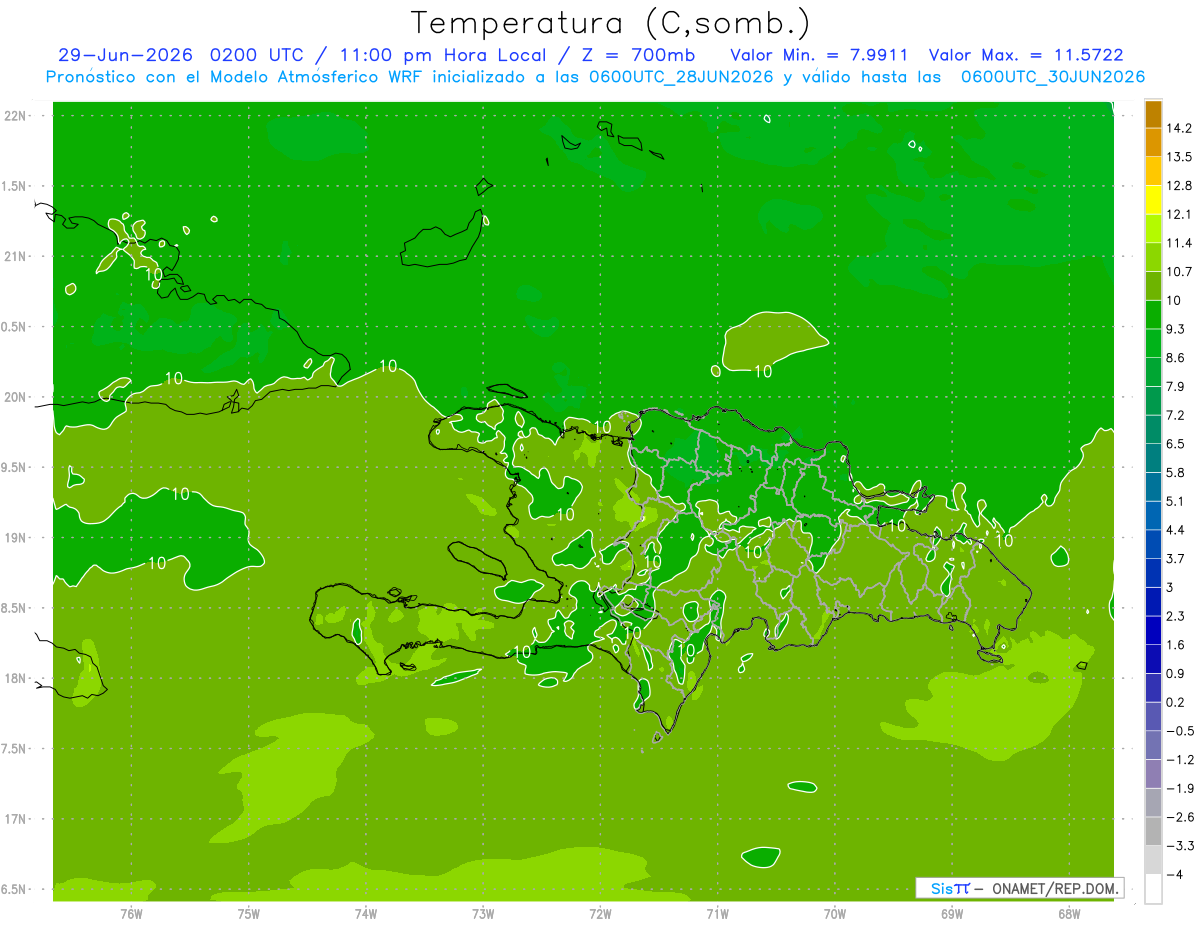Select the valid-until stamp "0600UTC_30JUN2026"
The image size is (1200, 927).
[x=1052, y=76]
